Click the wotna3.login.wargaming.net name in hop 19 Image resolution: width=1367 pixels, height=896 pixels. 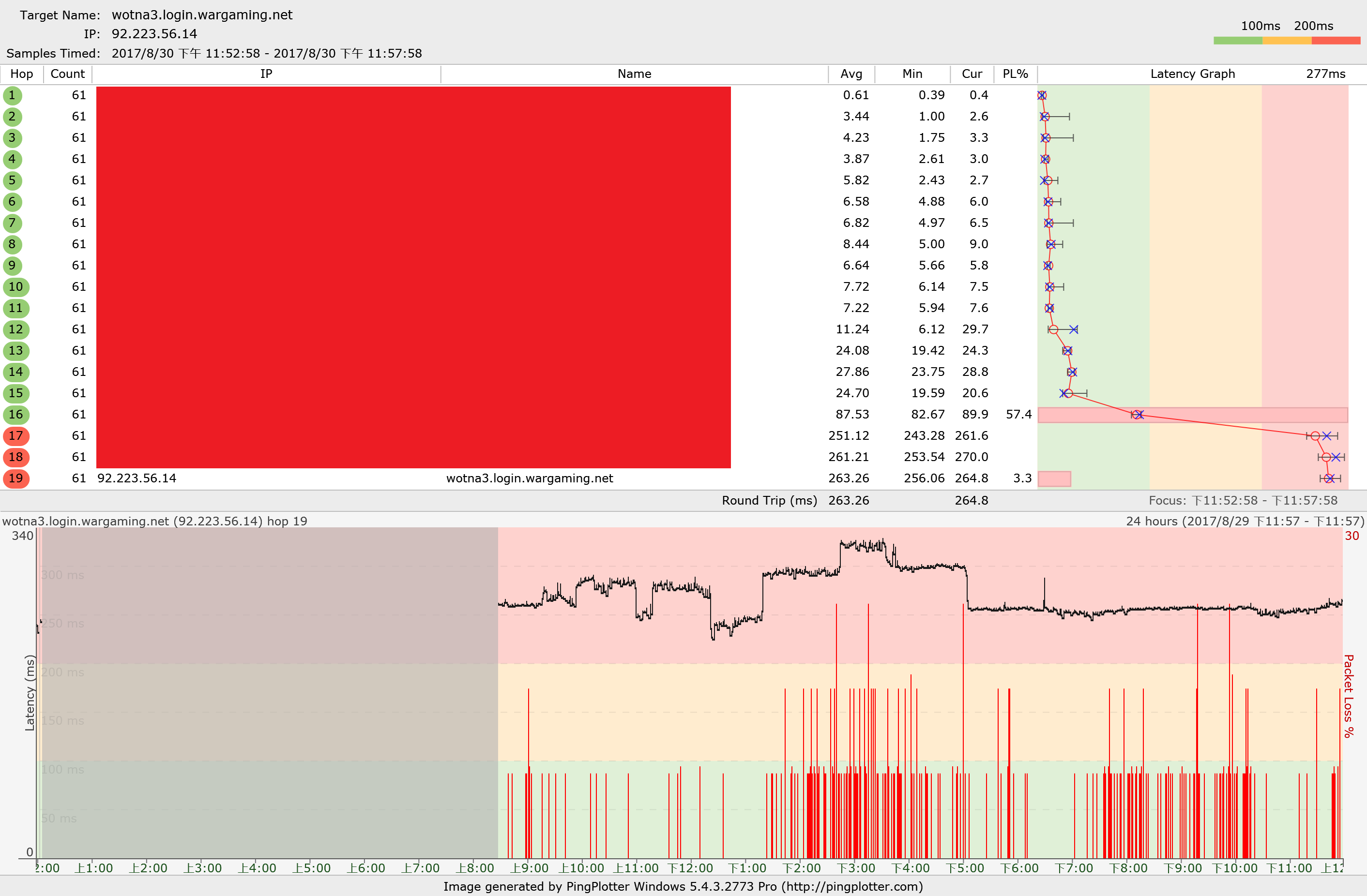point(530,478)
